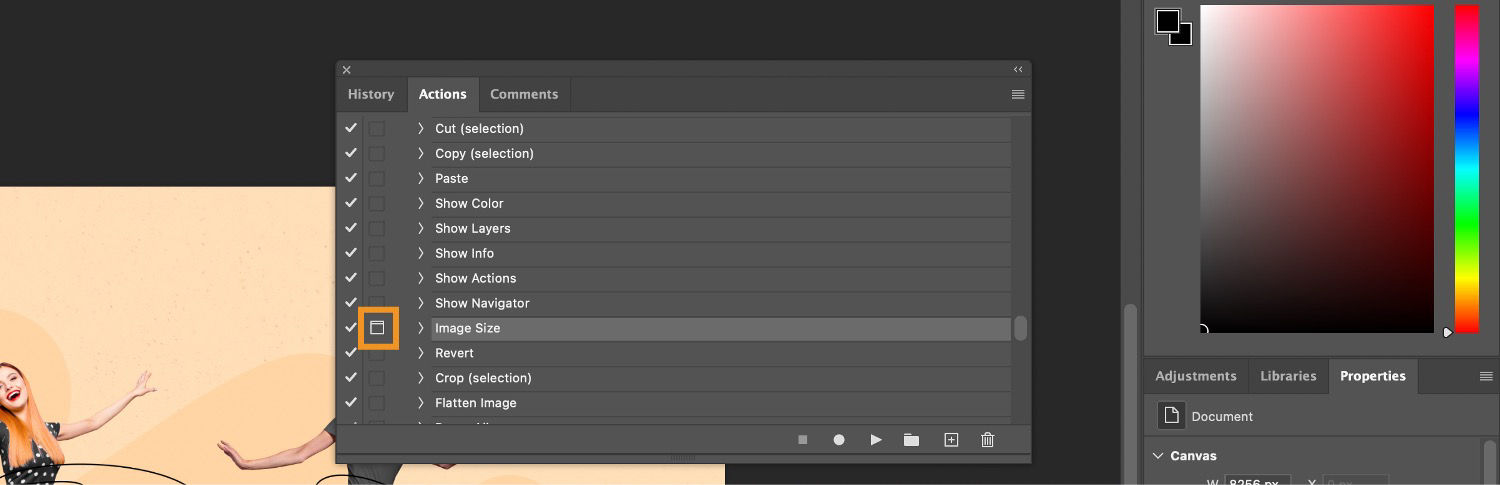The height and width of the screenshot is (485, 1500).
Task: Toggle checkmark for Show Color action
Action: pos(350,203)
